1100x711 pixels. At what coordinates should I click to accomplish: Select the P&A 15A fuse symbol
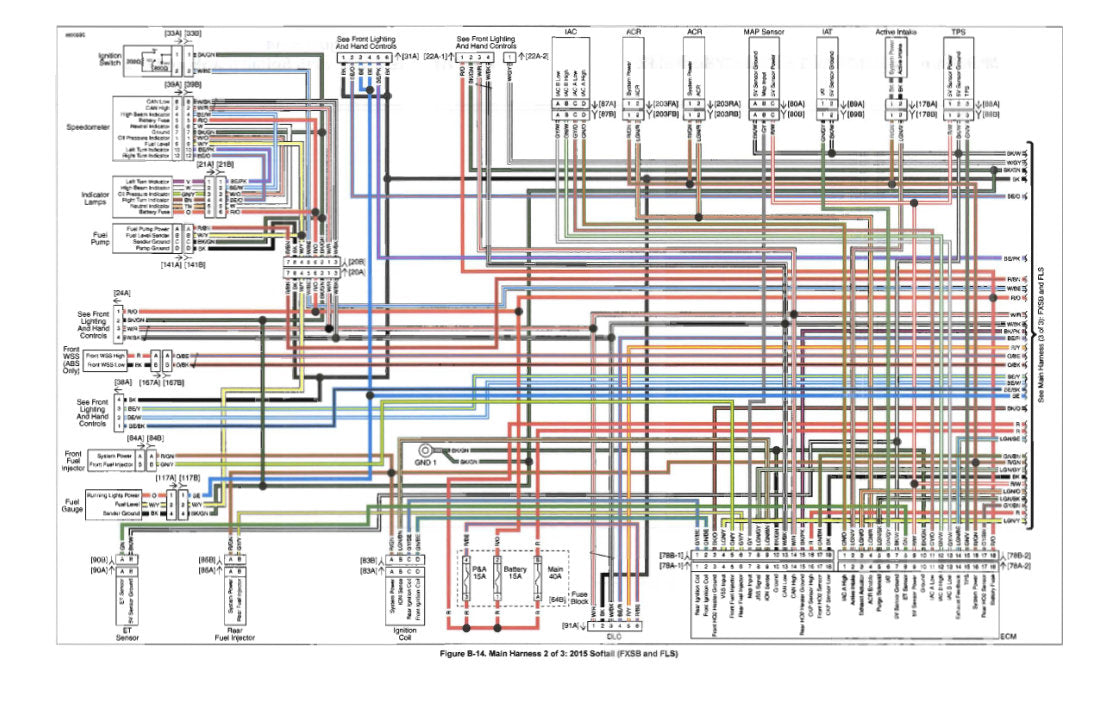coord(466,578)
